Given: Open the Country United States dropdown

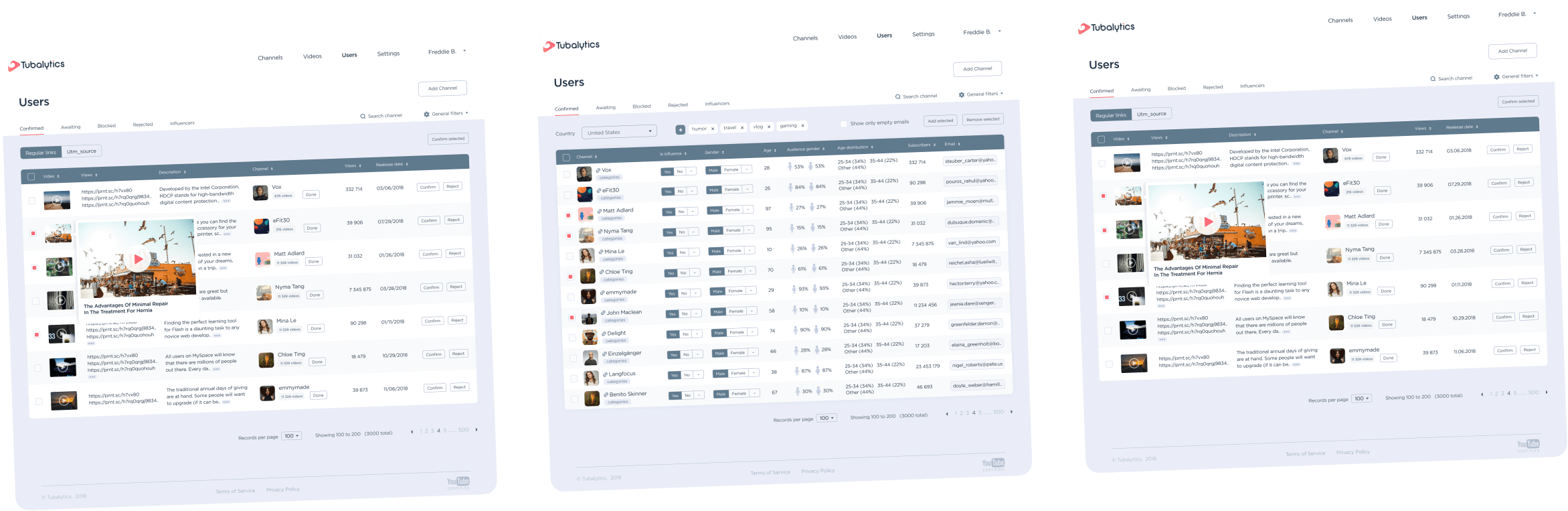Looking at the screenshot, I should 619,132.
